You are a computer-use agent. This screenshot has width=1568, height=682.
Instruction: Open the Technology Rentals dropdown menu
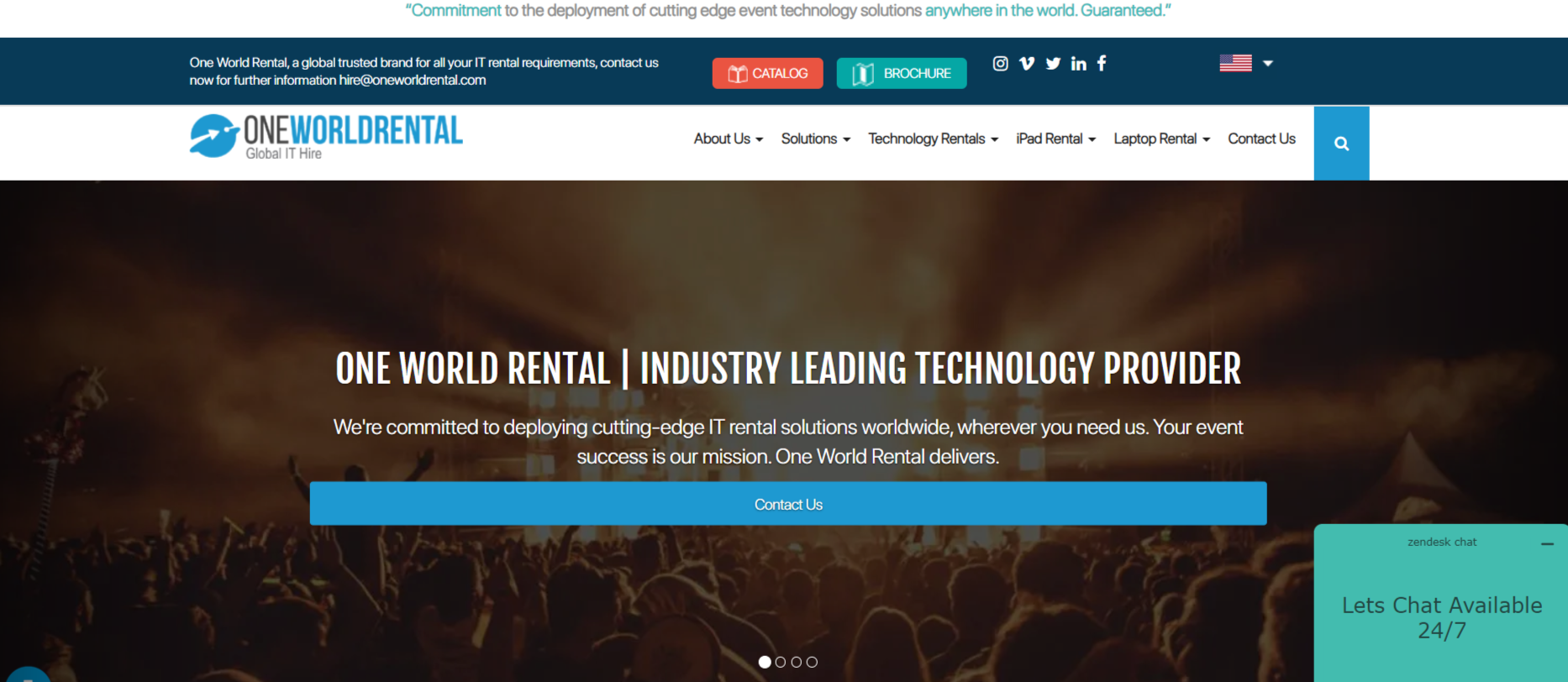tap(934, 139)
